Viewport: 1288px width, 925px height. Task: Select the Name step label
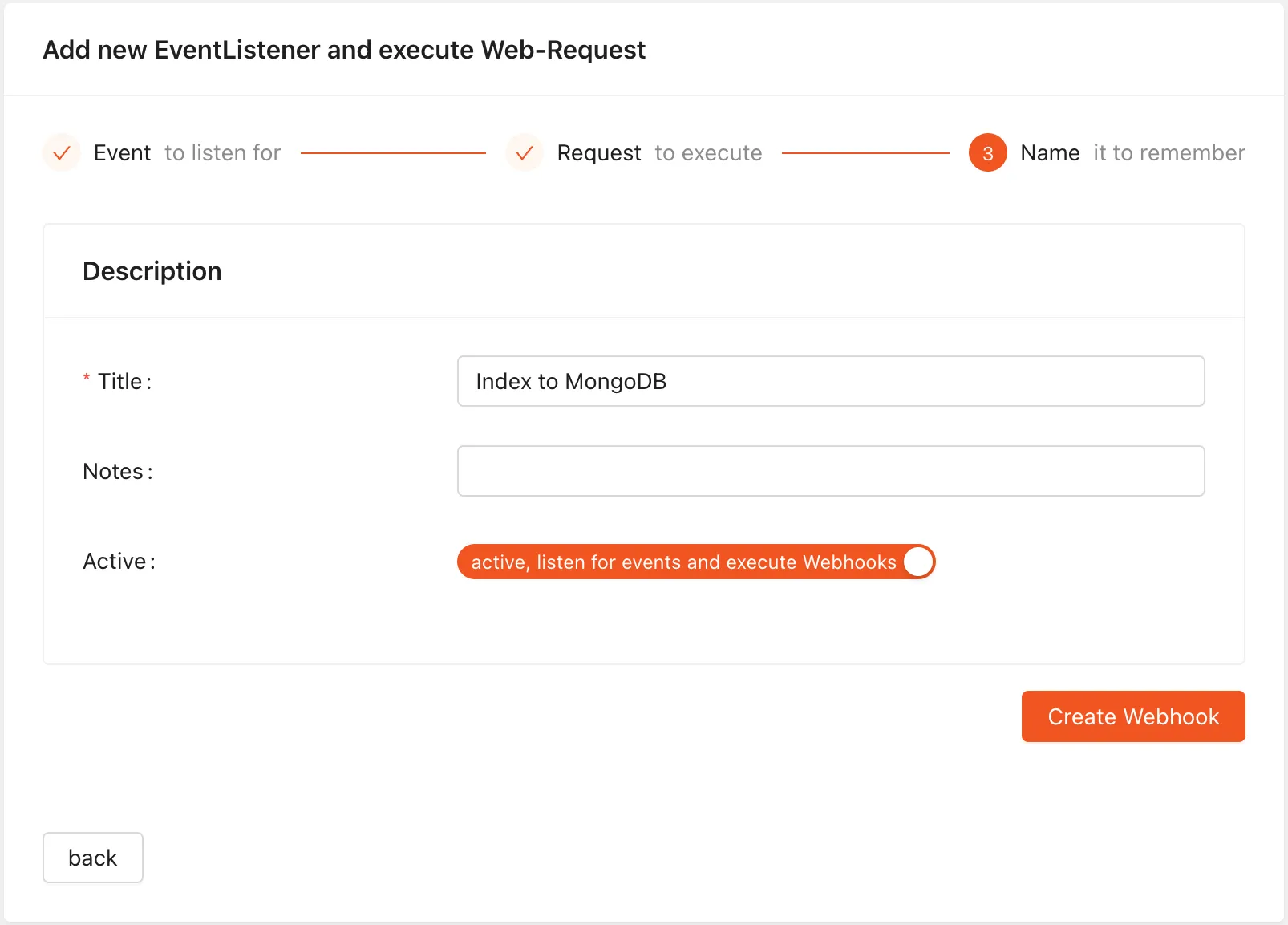(x=1050, y=152)
